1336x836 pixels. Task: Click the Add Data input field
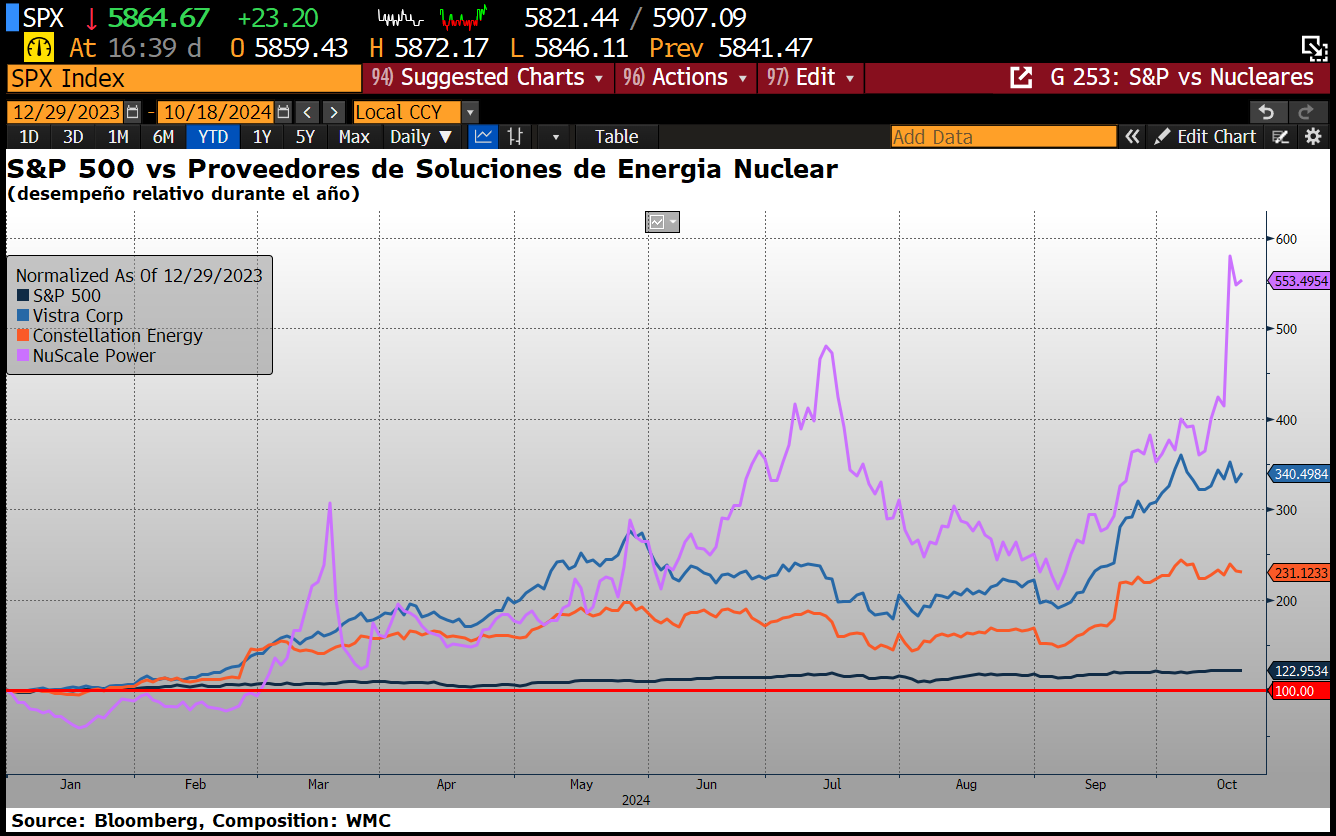(1003, 137)
